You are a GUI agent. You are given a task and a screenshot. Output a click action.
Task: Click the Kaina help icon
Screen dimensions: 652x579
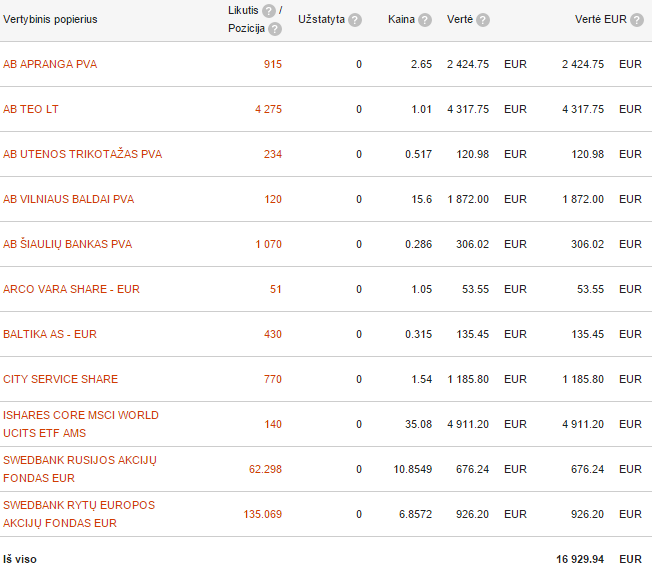425,20
